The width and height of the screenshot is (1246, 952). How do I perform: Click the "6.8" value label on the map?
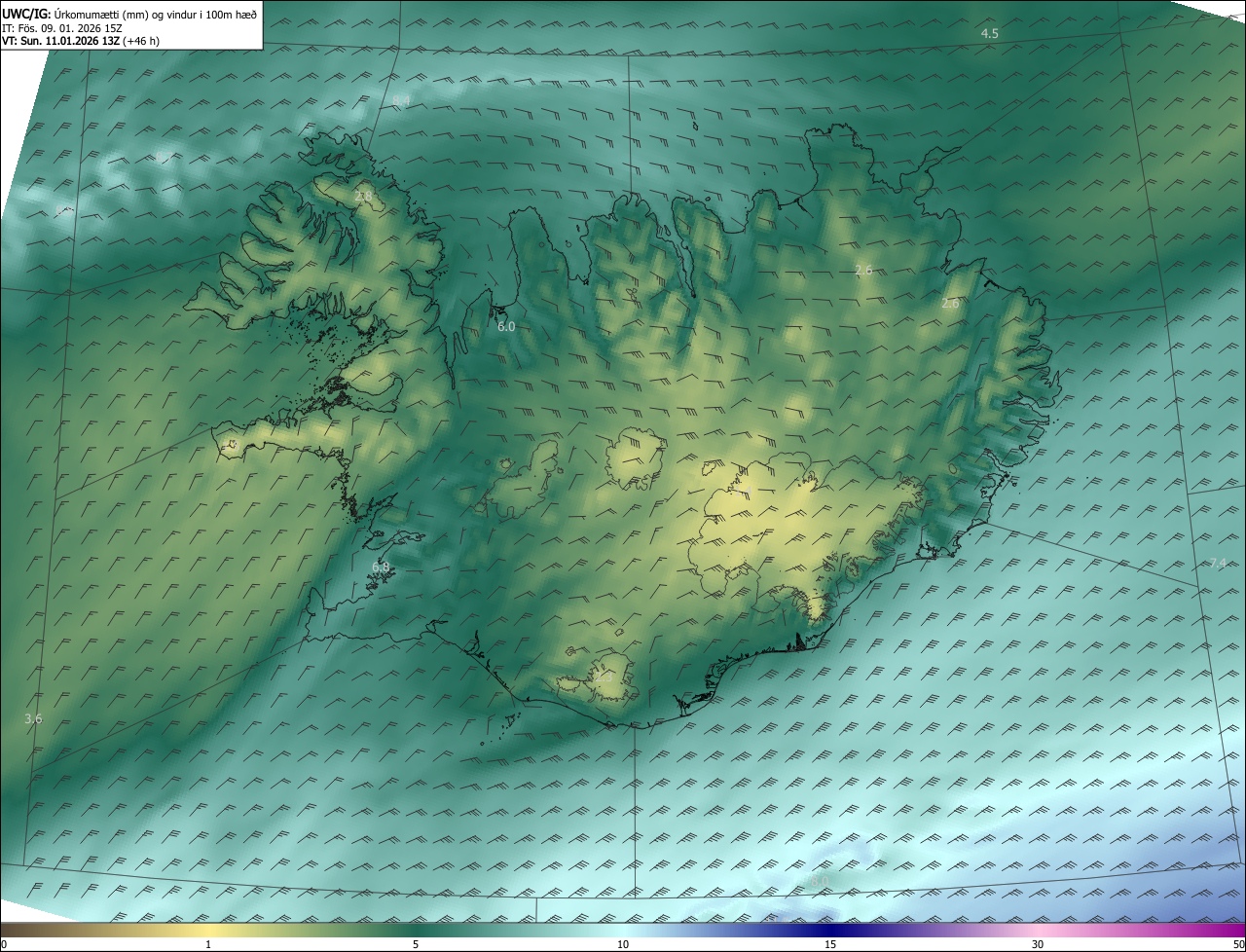tap(381, 567)
